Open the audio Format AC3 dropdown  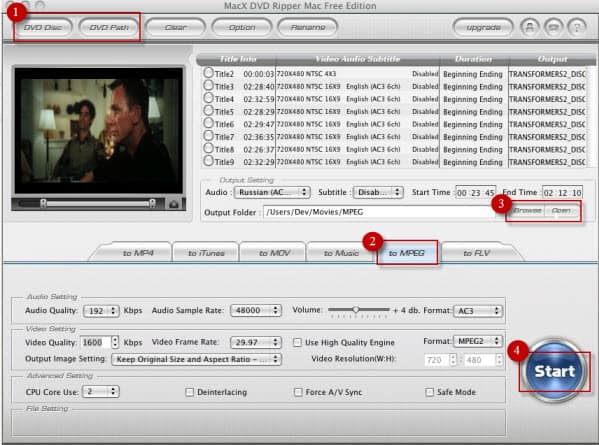[x=478, y=311]
